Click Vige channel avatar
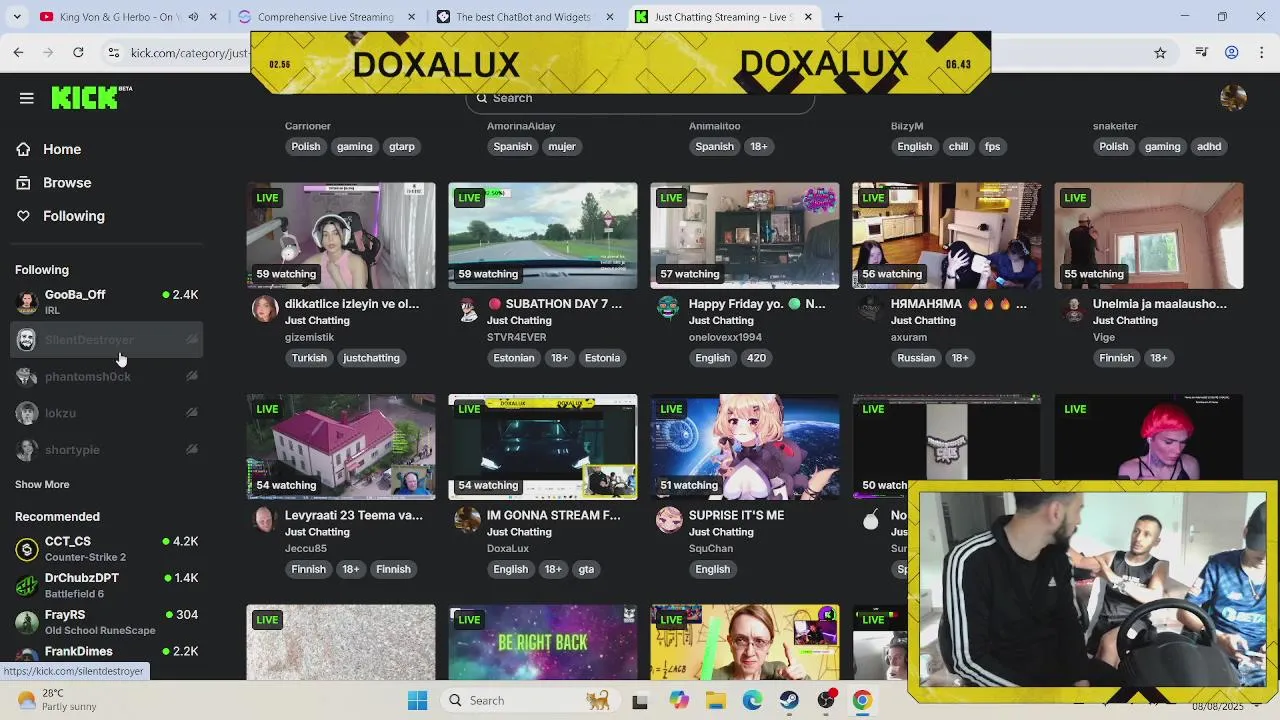Screen dimensions: 1280x720 (1073, 309)
